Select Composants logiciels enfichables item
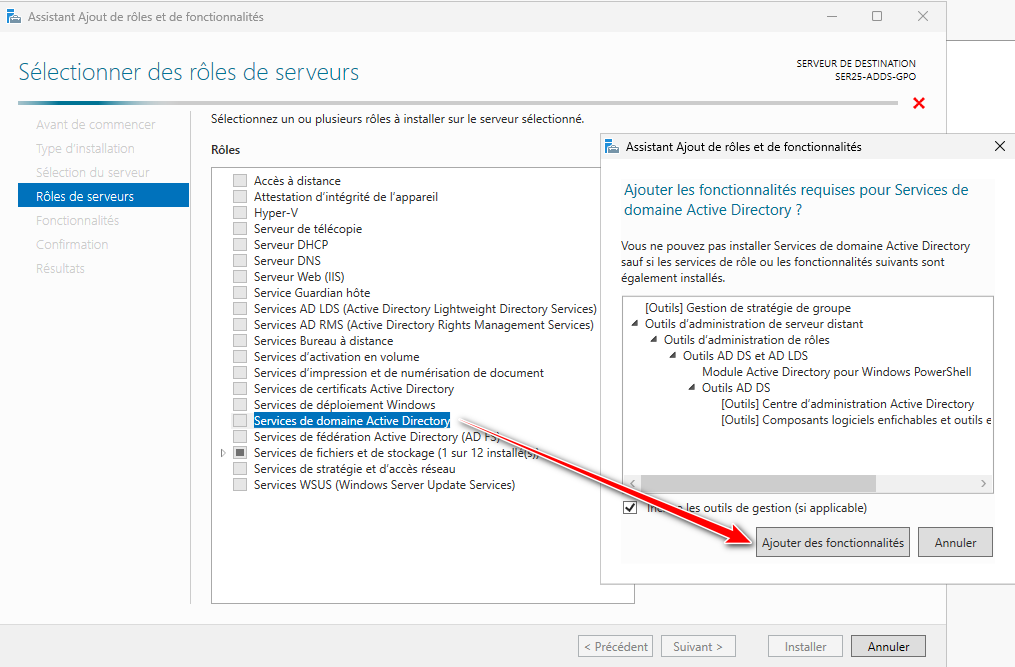The height and width of the screenshot is (667, 1015). point(856,420)
